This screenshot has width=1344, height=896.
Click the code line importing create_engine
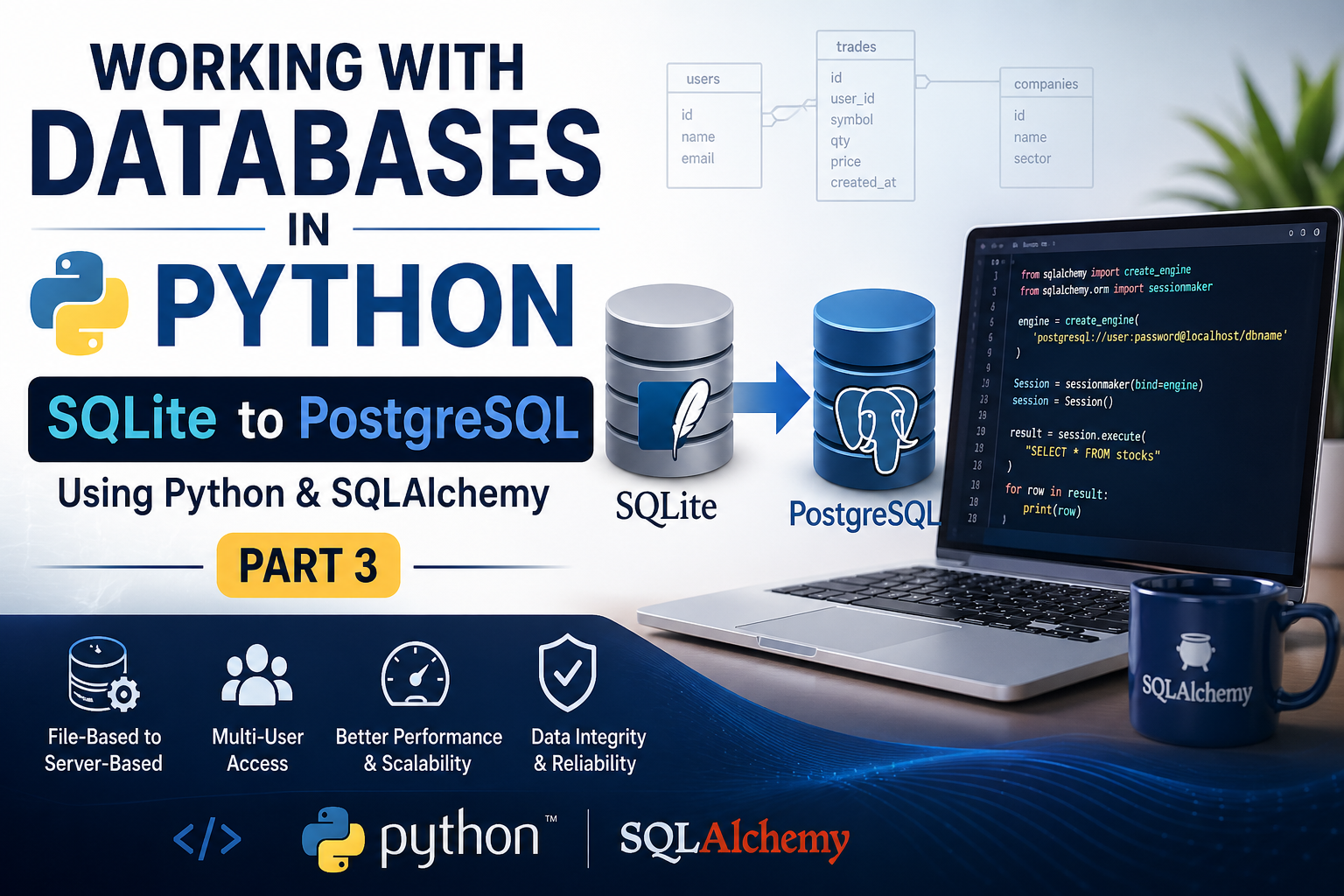pos(1106,272)
